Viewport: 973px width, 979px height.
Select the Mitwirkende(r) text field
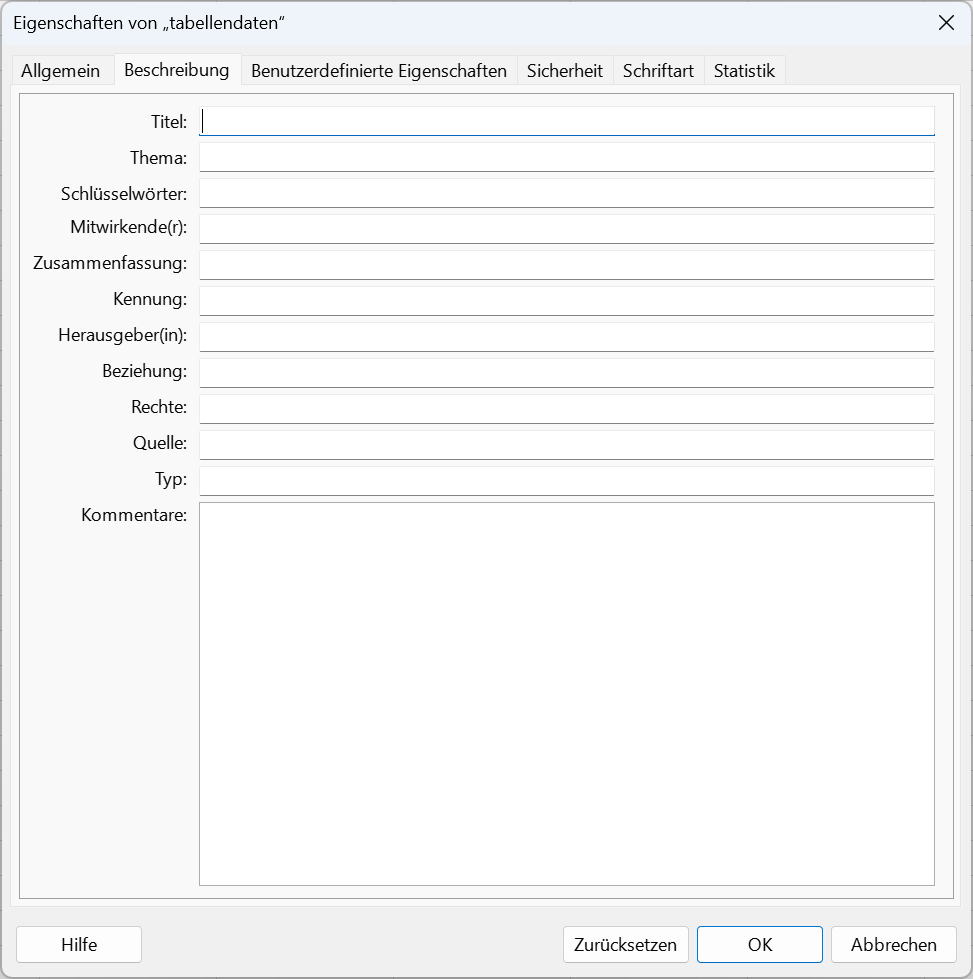click(x=567, y=229)
